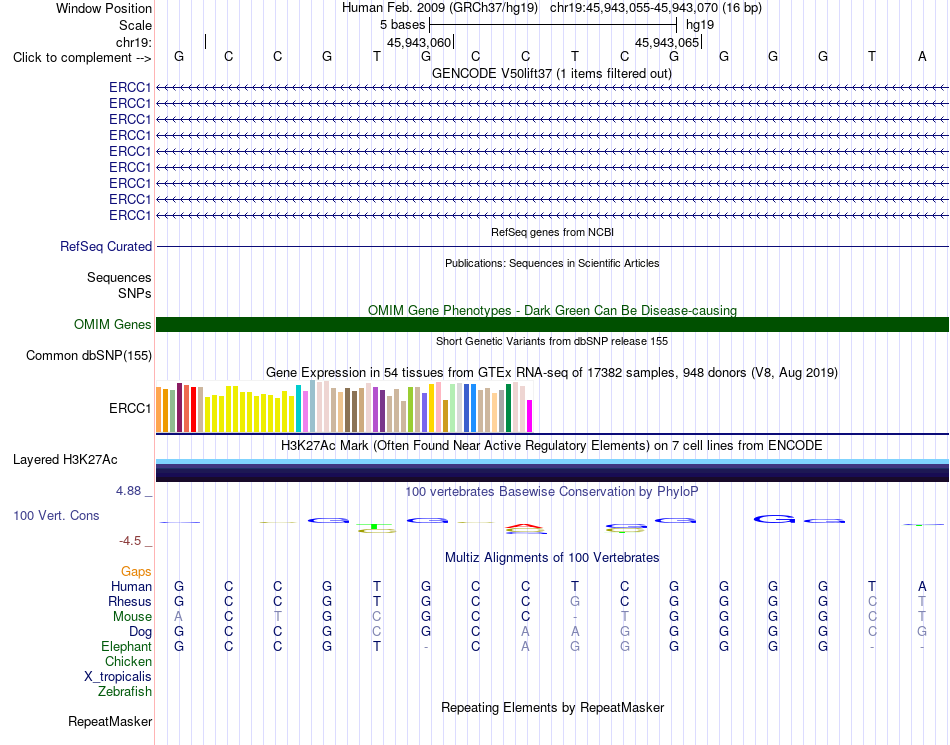Click the OMIM Gene Phenotypes track title
This screenshot has height=745, width=950.
pyautogui.click(x=552, y=311)
